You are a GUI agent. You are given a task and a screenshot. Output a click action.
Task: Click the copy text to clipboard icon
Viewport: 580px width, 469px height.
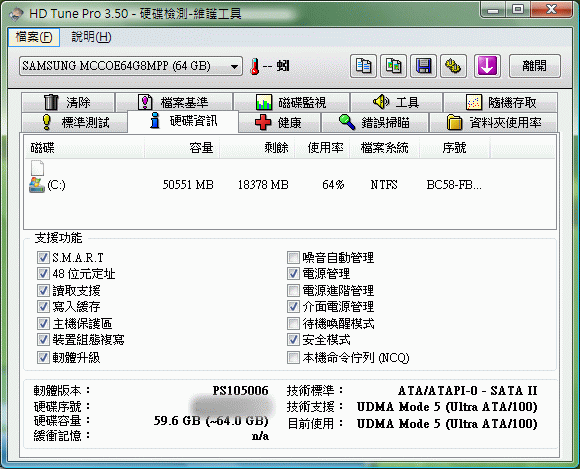363,66
